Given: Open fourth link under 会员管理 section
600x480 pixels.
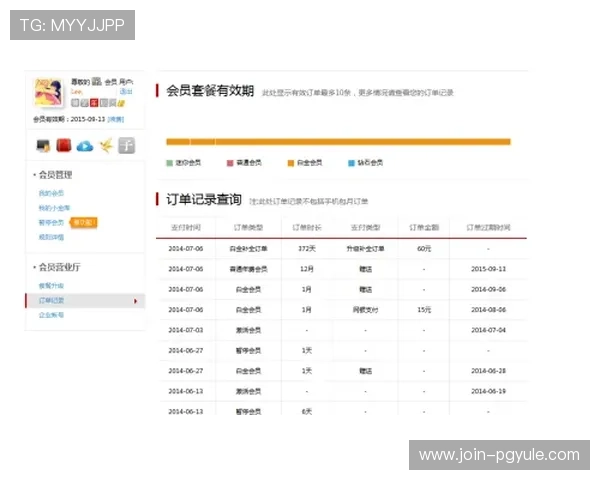Looking at the screenshot, I should tap(51, 237).
